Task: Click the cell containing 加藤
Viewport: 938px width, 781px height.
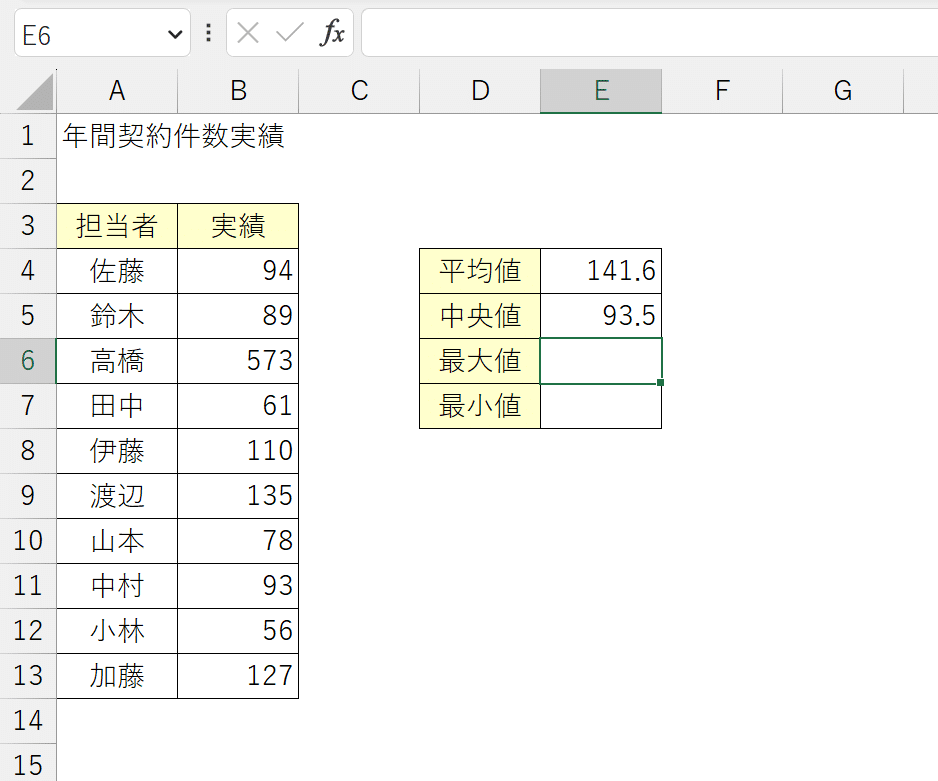Action: click(117, 676)
